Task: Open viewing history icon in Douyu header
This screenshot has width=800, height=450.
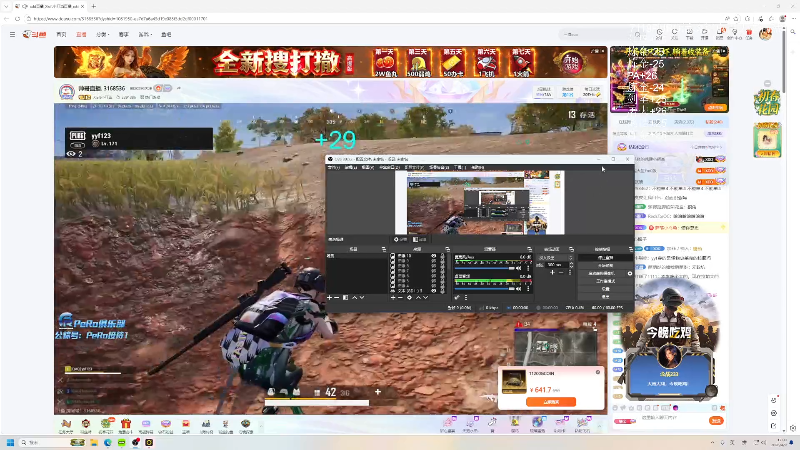Action: point(659,34)
